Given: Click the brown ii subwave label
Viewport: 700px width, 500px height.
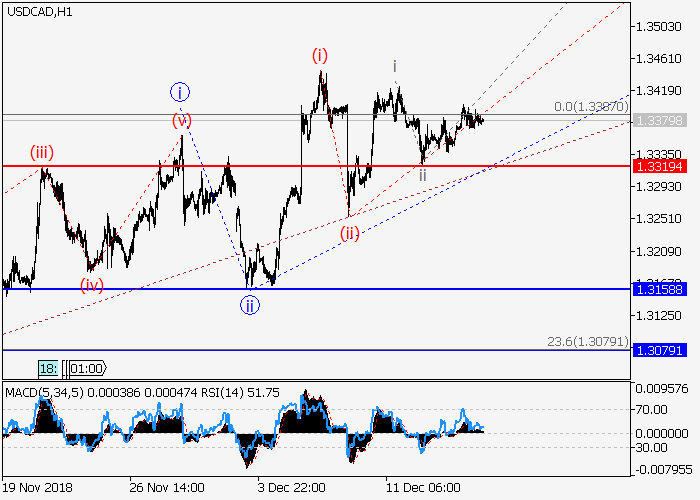Looking at the screenshot, I should (x=423, y=174).
